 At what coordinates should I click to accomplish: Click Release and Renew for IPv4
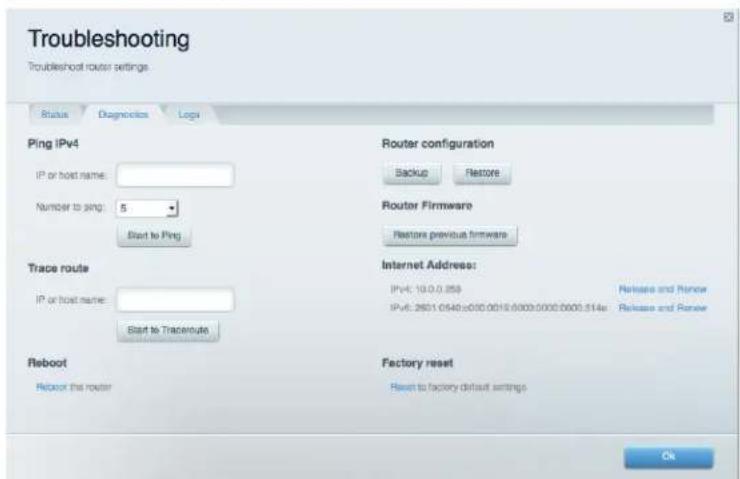[663, 289]
